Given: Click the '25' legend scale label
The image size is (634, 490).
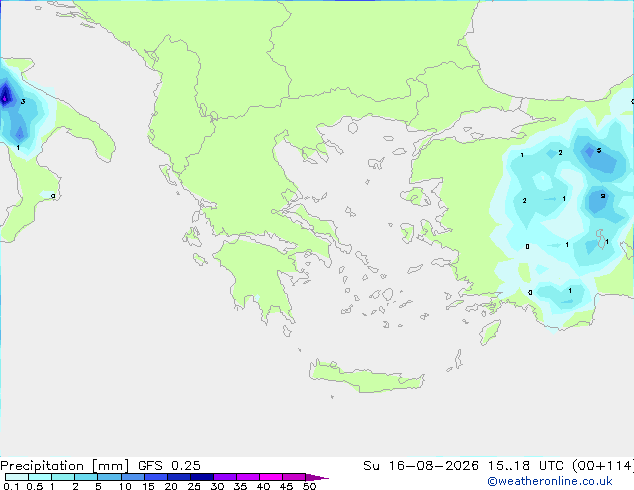Looking at the screenshot, I should (x=194, y=486).
